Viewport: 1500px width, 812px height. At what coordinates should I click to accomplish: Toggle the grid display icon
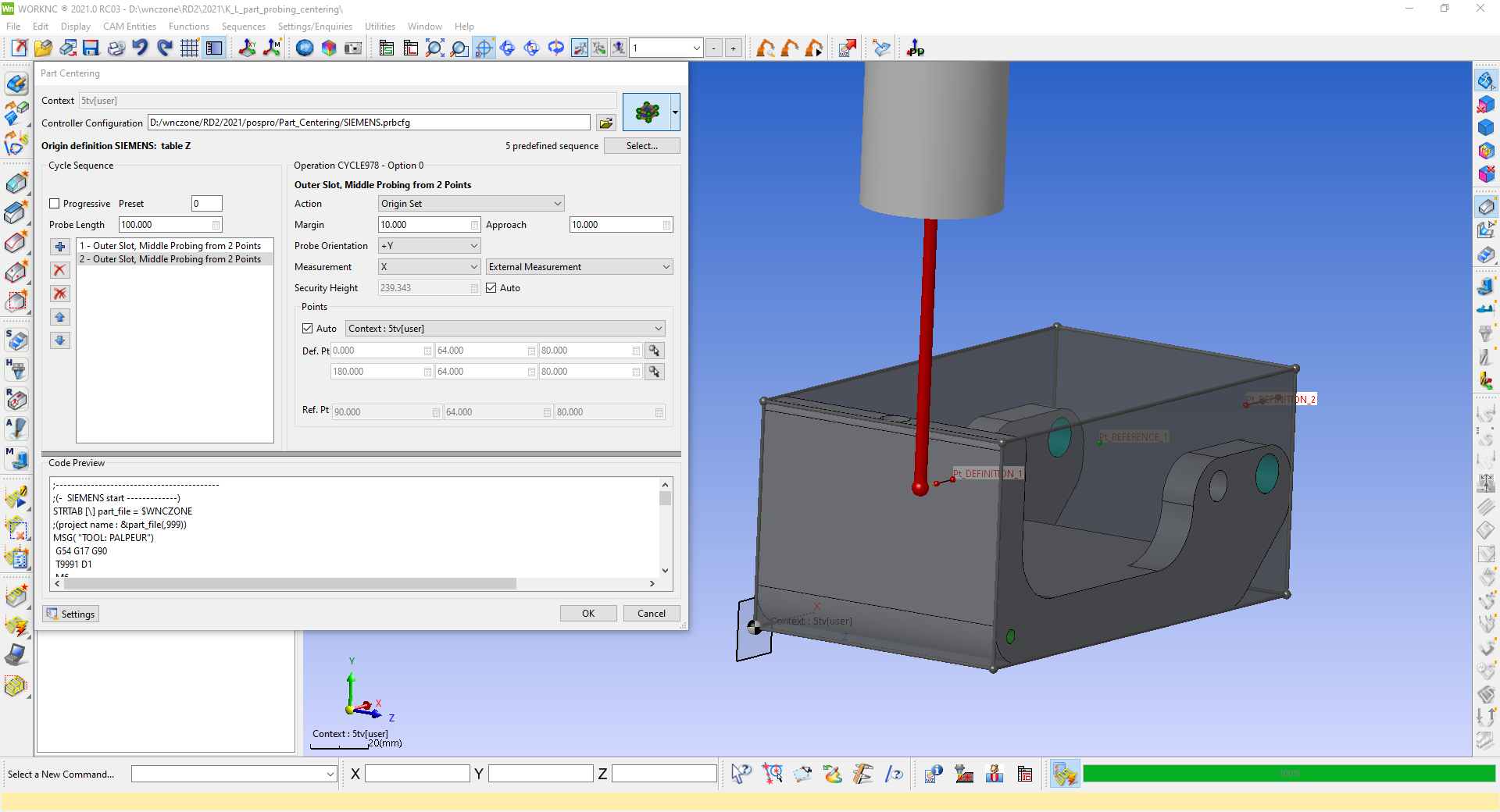(x=189, y=48)
